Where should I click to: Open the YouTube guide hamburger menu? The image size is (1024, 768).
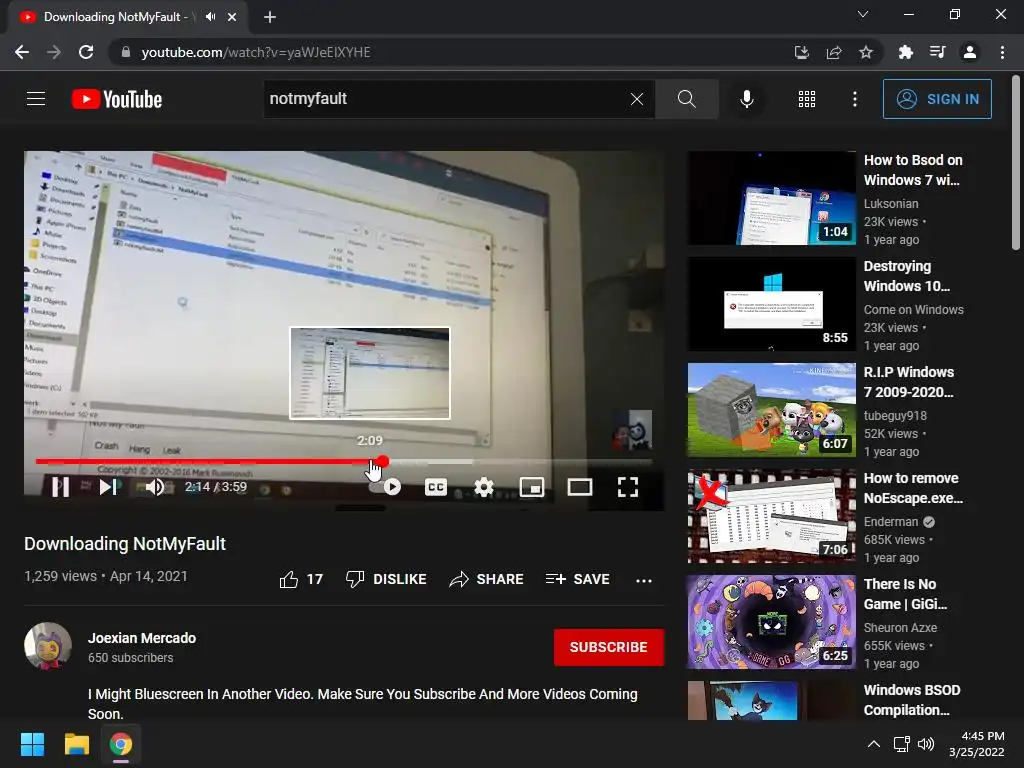point(36,99)
